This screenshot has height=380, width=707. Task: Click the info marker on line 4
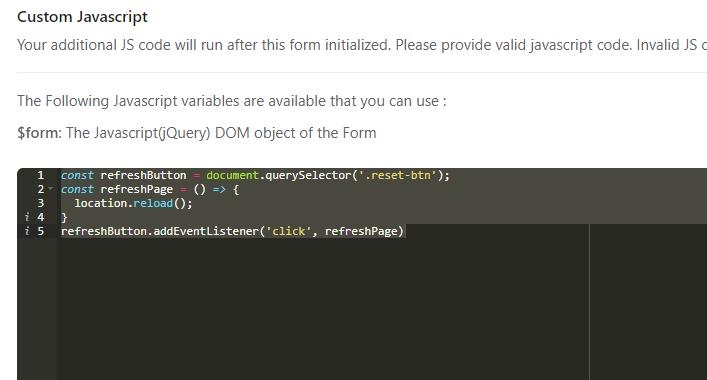tap(27, 217)
